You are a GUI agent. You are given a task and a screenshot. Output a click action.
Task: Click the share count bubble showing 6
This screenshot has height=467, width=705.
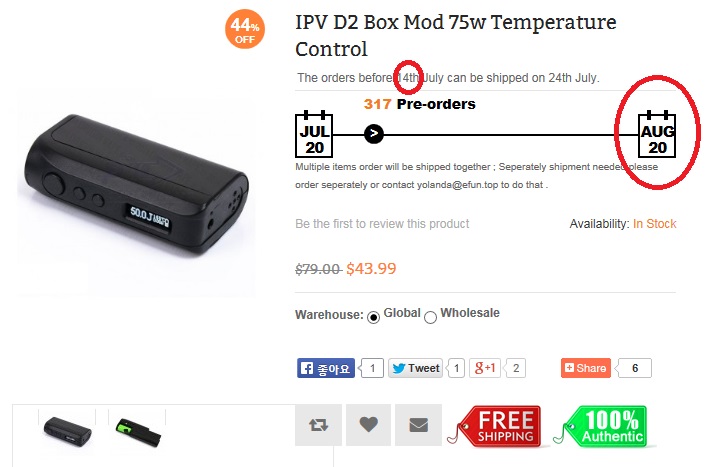click(634, 368)
